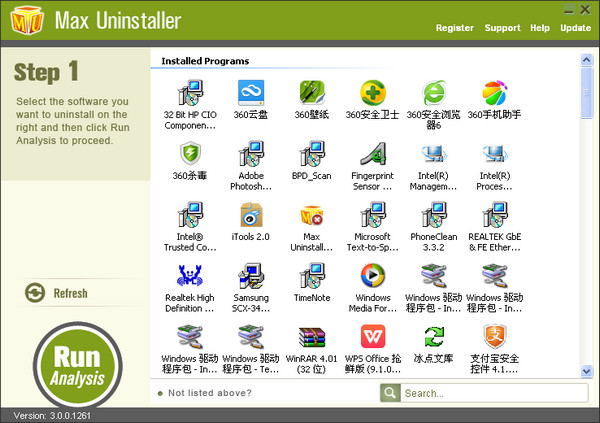Click the search magnifier icon
The width and height of the screenshot is (600, 423).
[390, 393]
